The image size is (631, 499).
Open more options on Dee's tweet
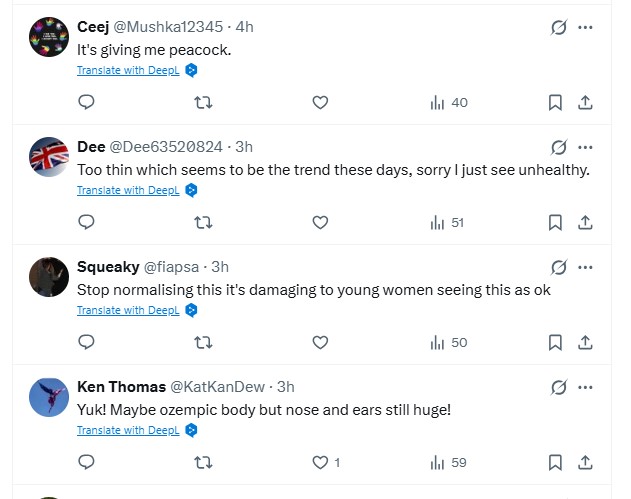pyautogui.click(x=586, y=147)
